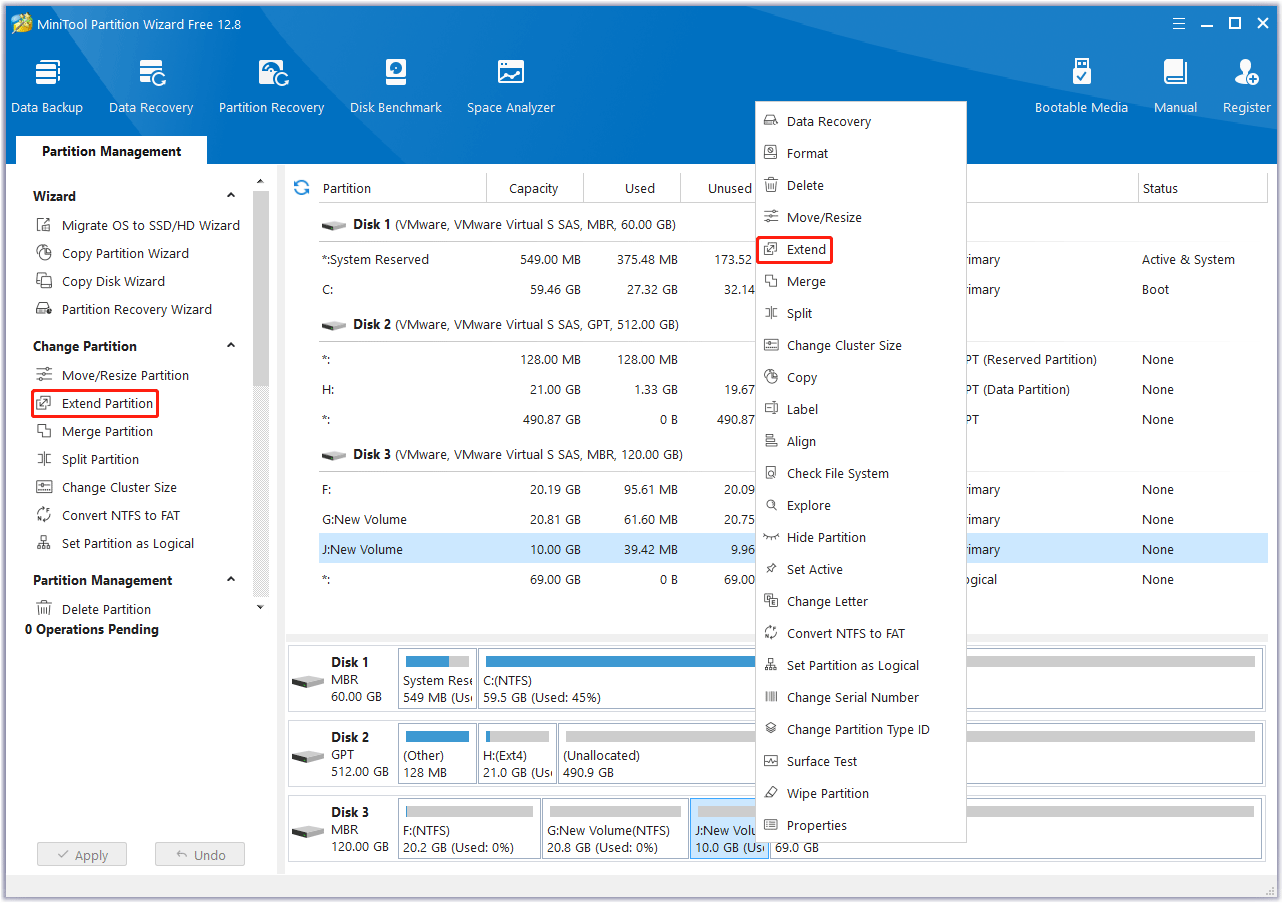Choose Data Recovery in the context menu

(x=860, y=121)
